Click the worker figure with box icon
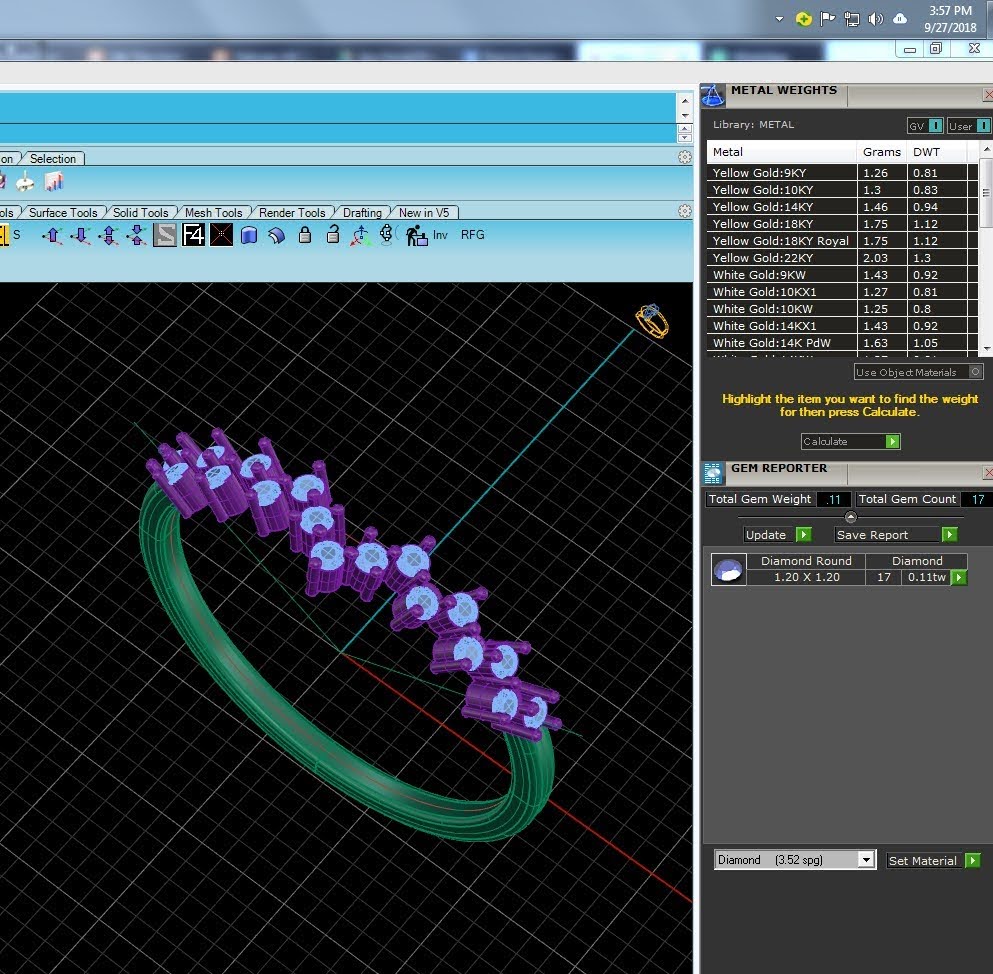The image size is (993, 974). 416,235
